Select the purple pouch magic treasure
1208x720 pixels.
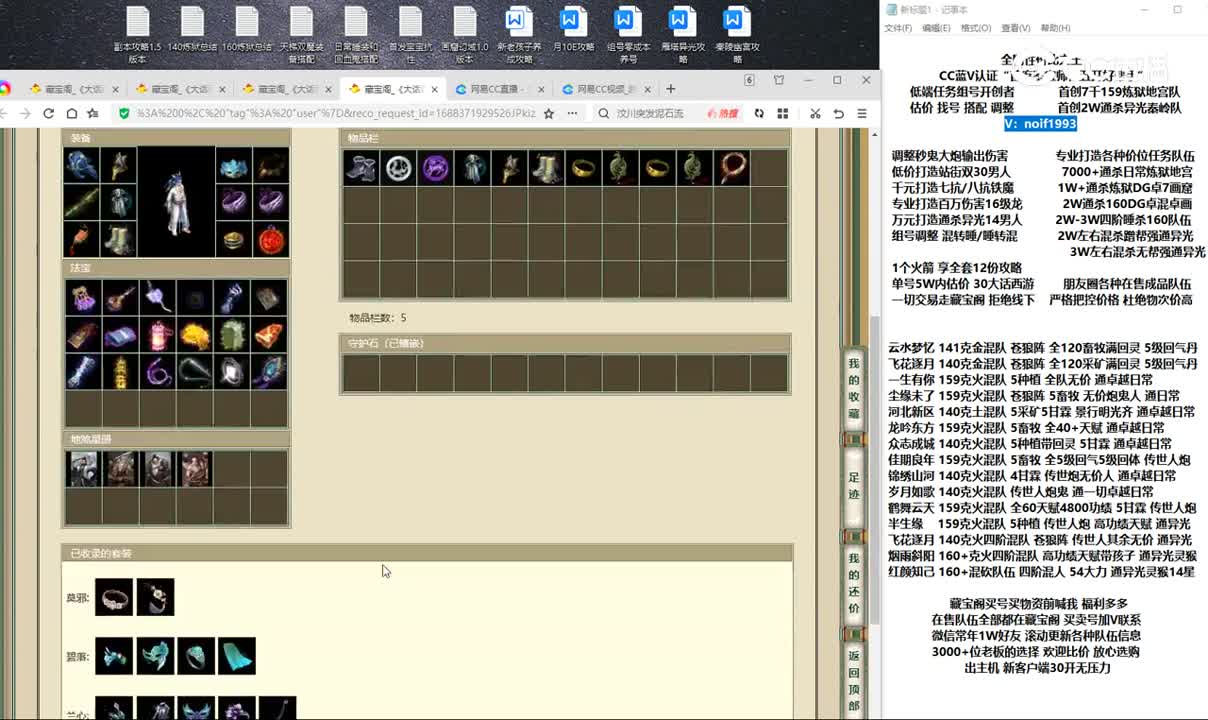pyautogui.click(x=82, y=298)
